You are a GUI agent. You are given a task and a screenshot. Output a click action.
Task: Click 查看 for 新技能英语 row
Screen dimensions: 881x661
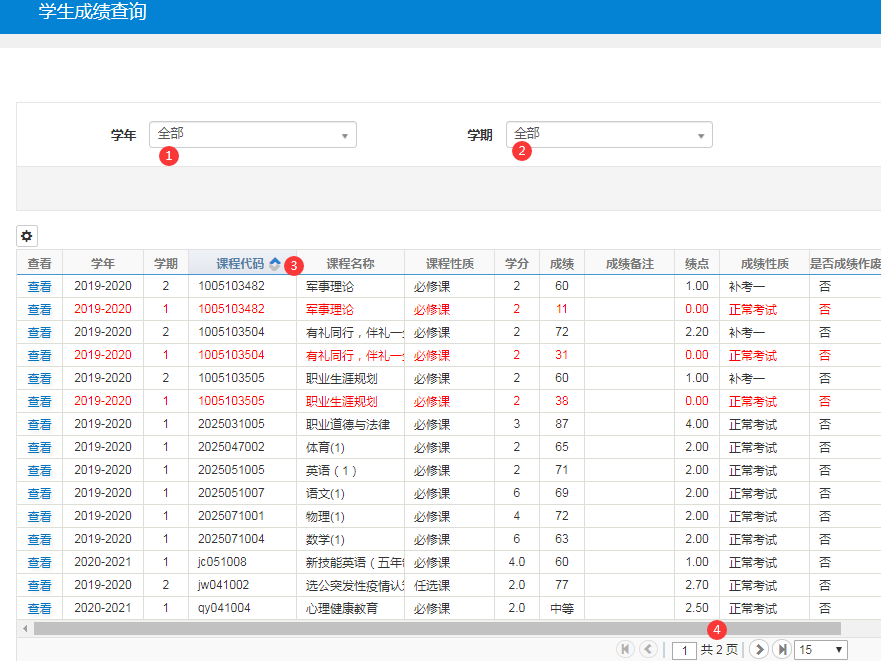[39, 563]
